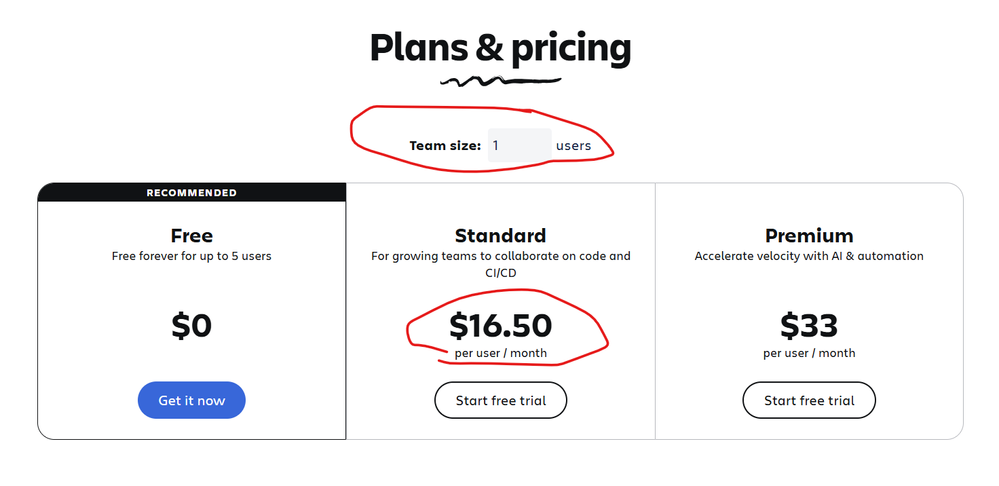The height and width of the screenshot is (486, 999).
Task: Select the $33 price text
Action: (809, 325)
